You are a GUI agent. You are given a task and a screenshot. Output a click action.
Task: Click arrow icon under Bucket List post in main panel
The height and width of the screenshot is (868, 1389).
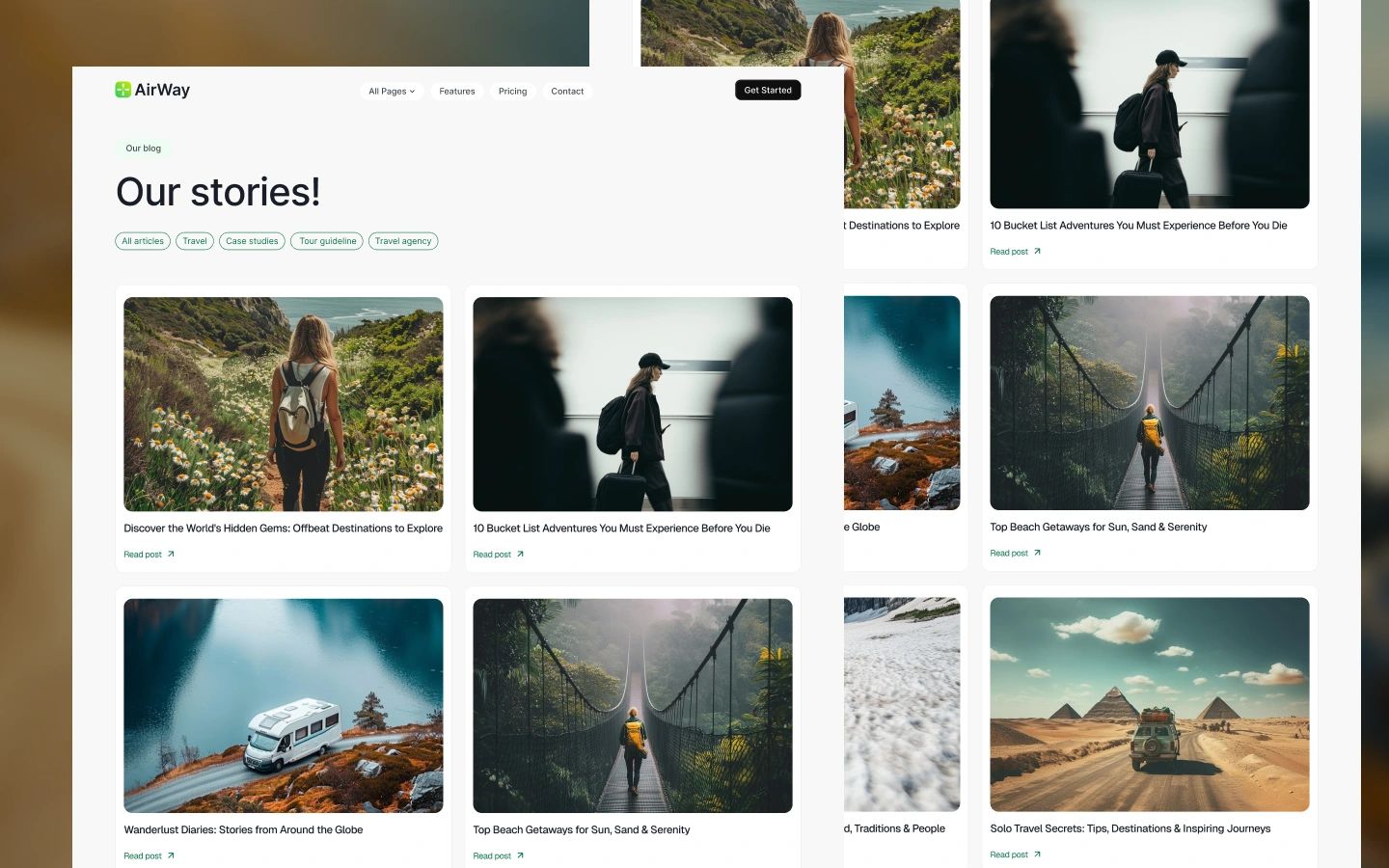pyautogui.click(x=520, y=555)
